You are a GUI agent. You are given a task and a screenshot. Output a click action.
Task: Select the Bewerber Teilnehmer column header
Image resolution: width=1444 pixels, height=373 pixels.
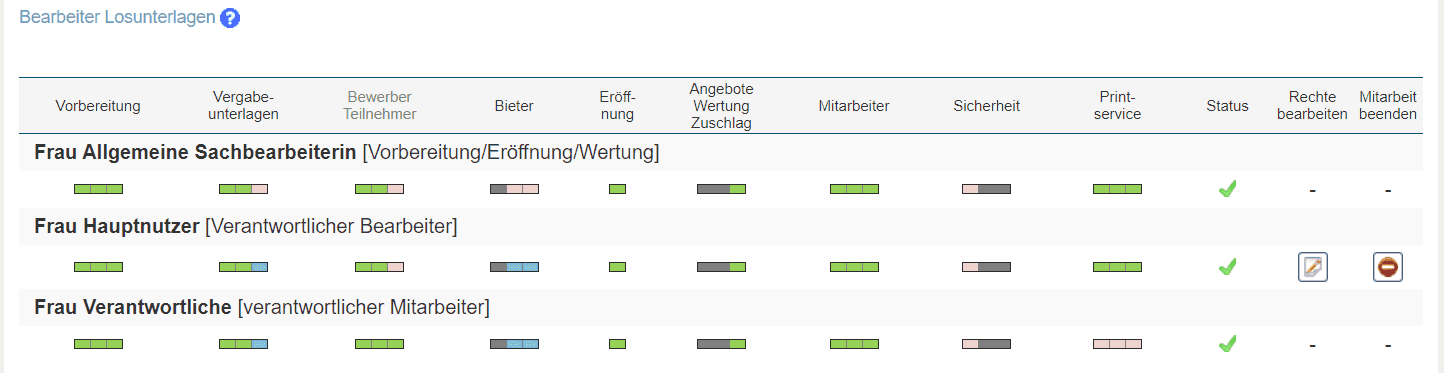379,106
